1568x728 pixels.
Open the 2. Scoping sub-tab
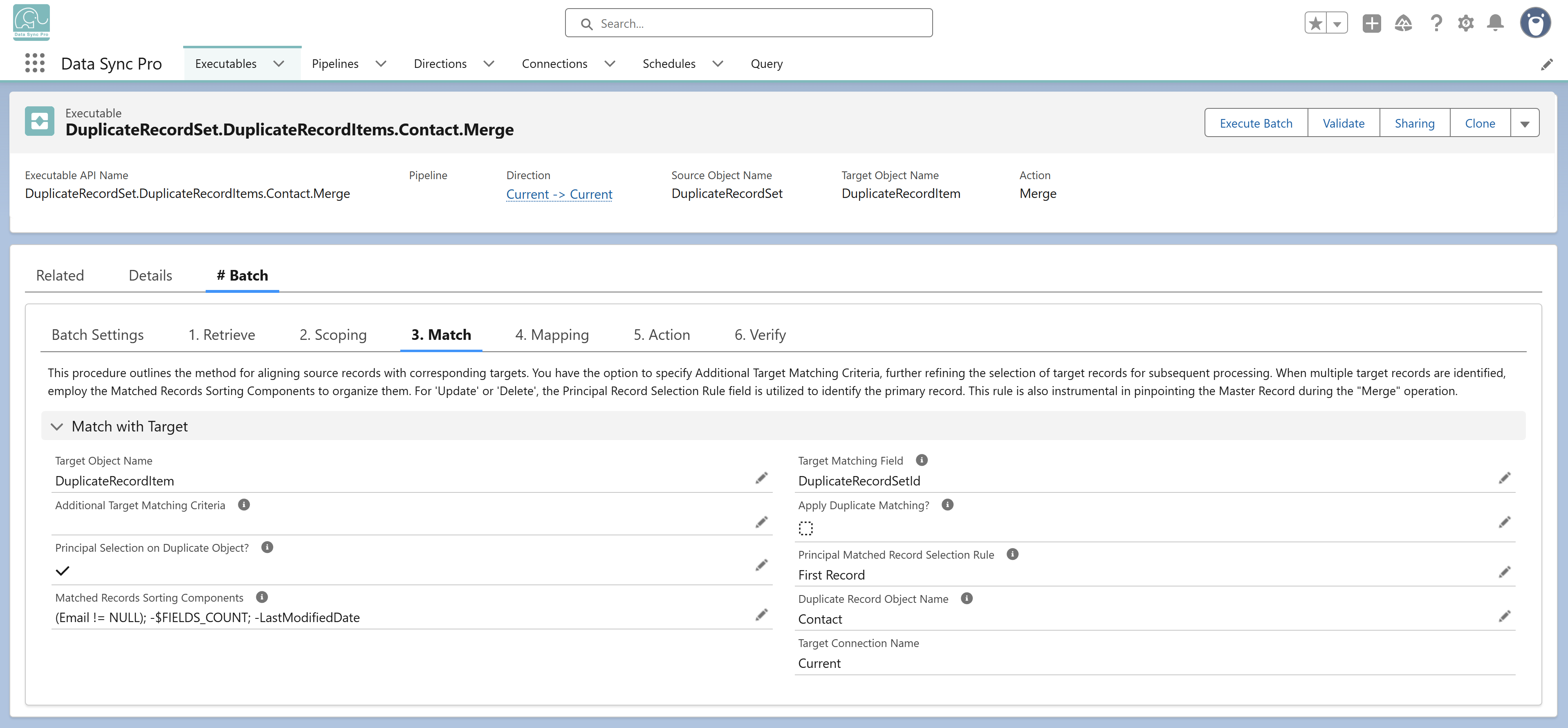(333, 335)
